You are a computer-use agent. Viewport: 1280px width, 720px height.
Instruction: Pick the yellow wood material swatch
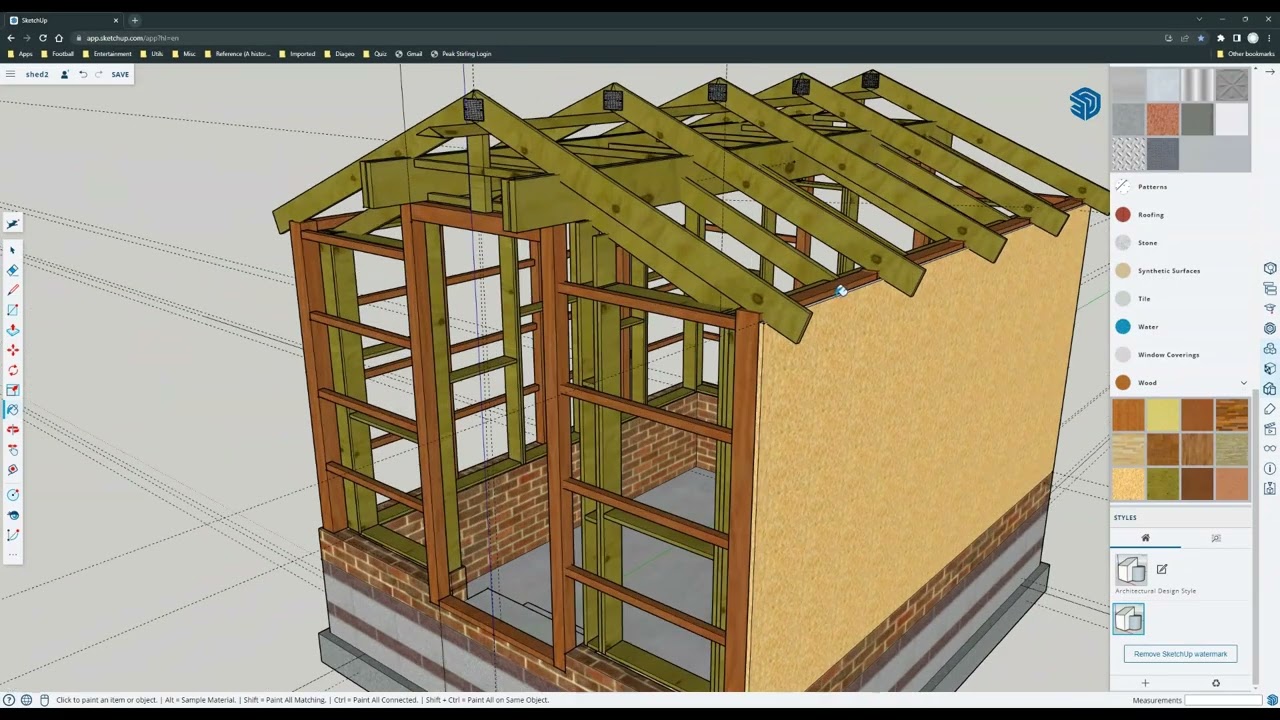pyautogui.click(x=1163, y=415)
